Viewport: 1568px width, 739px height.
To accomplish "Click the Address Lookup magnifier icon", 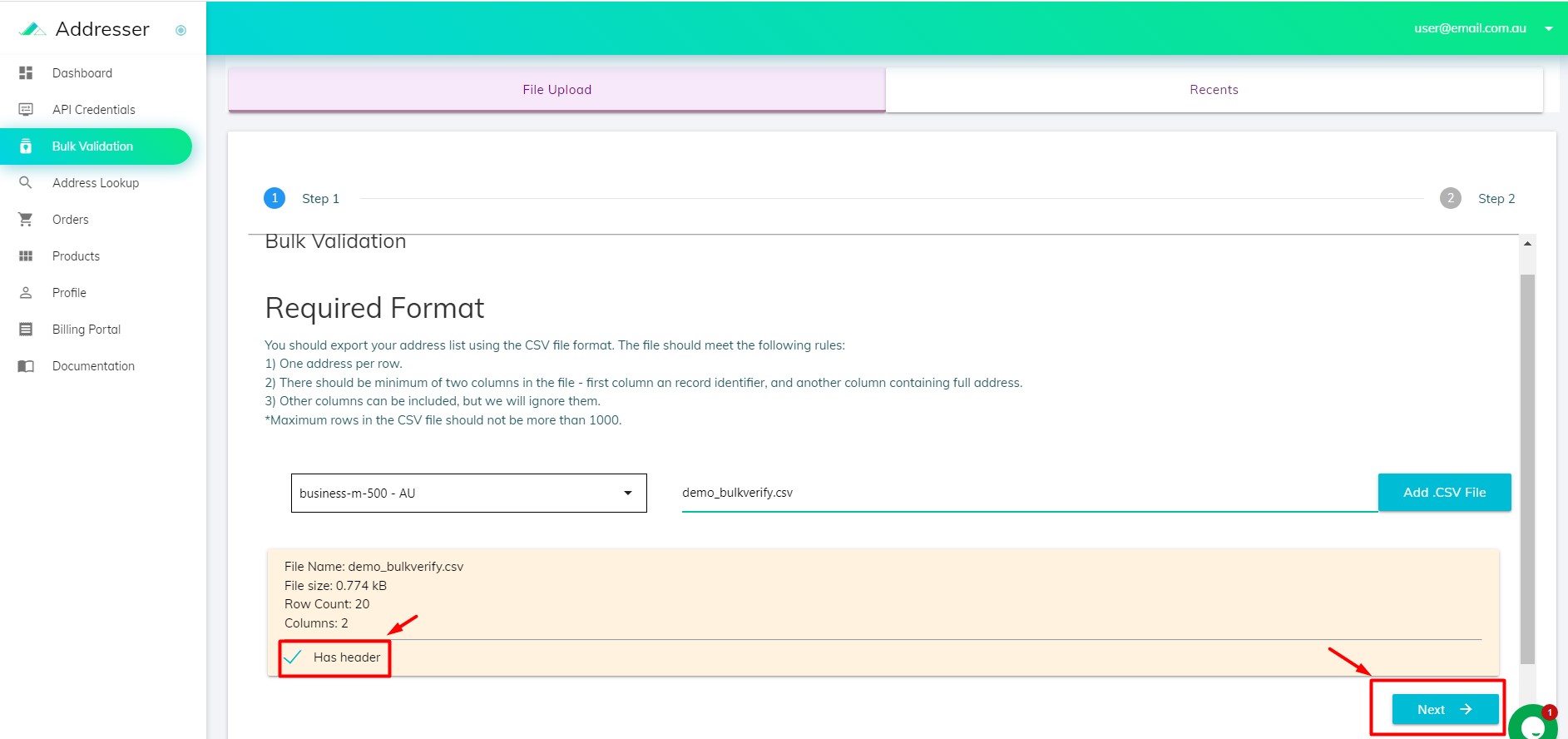I will click(26, 183).
